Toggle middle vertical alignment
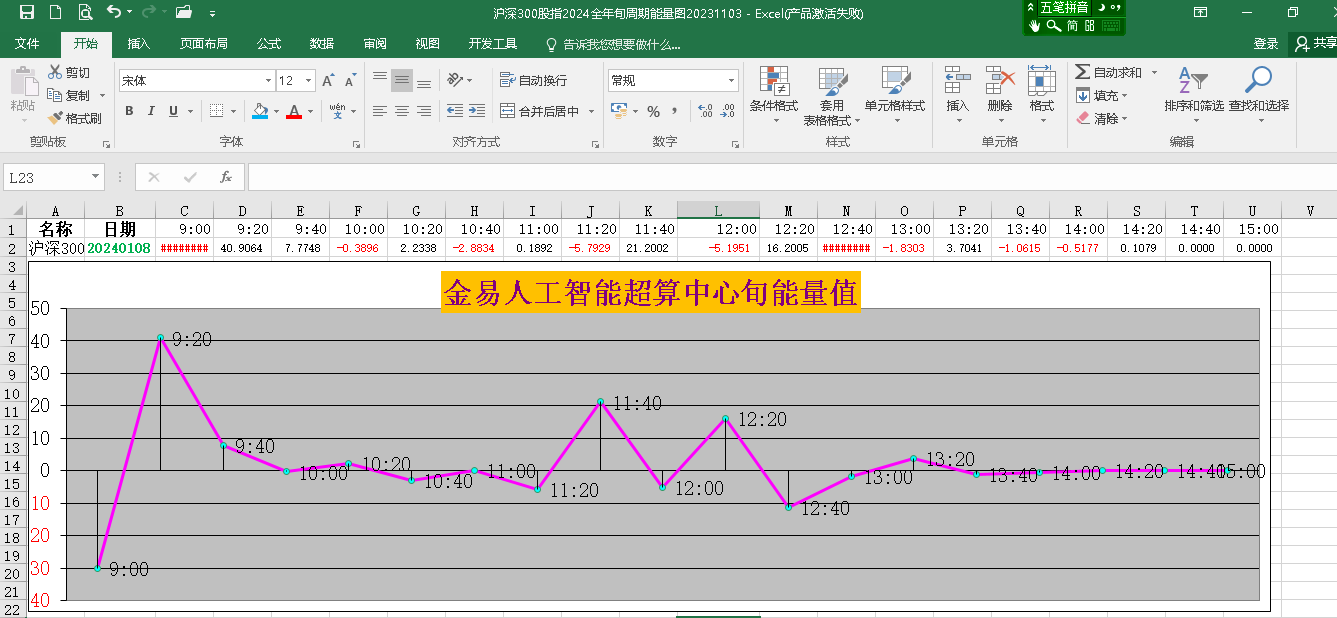Image resolution: width=1337 pixels, height=618 pixels. pyautogui.click(x=402, y=80)
